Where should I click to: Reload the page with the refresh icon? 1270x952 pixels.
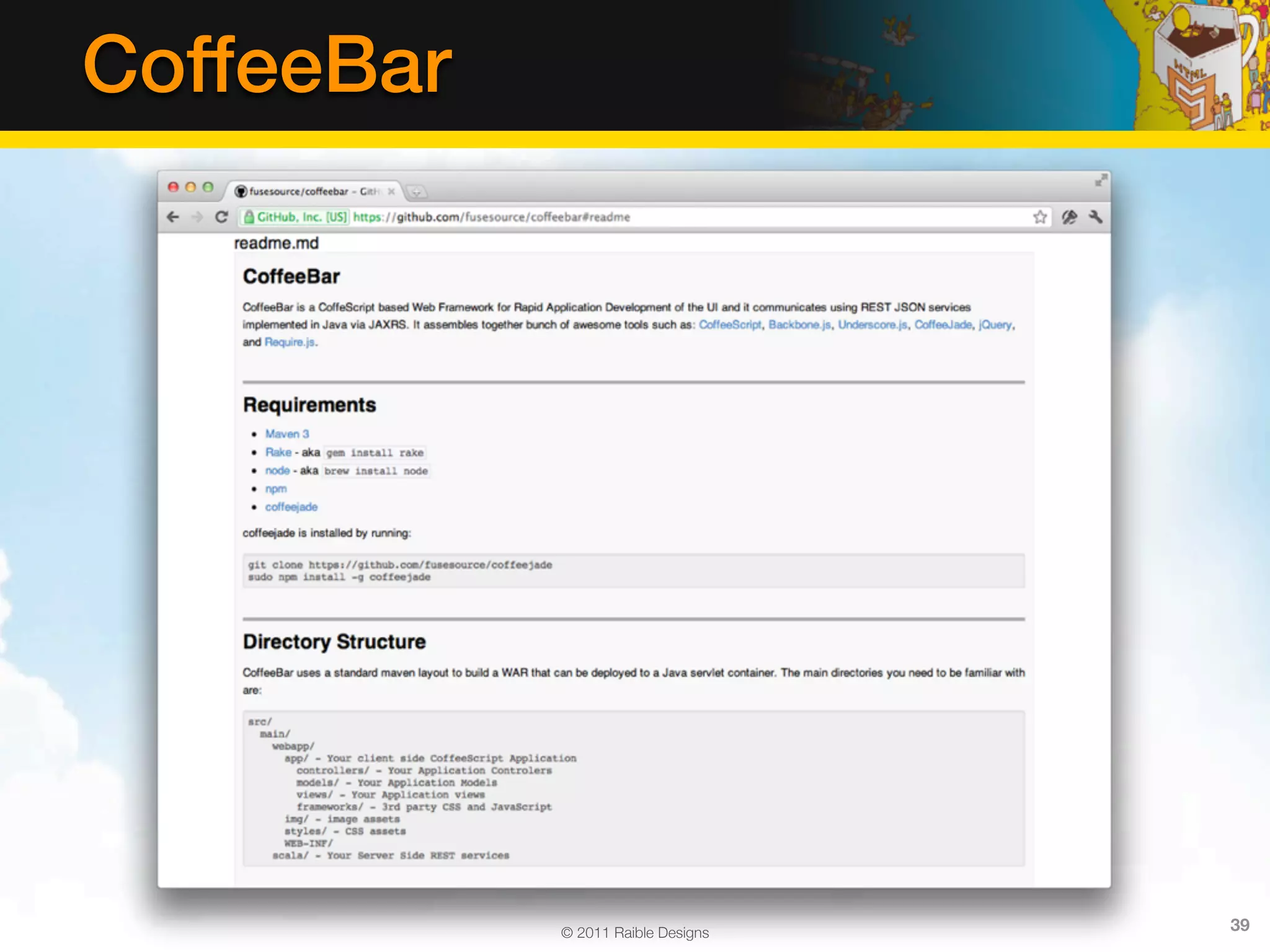221,217
